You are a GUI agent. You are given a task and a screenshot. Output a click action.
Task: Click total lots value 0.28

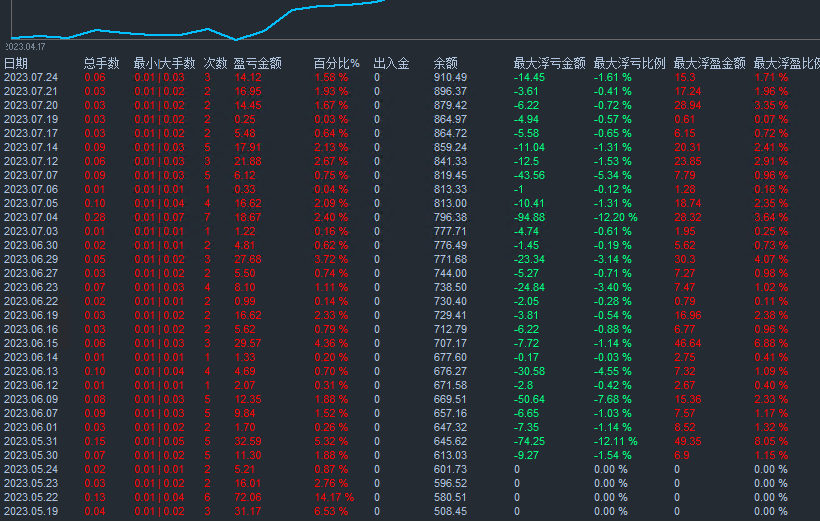[95, 218]
